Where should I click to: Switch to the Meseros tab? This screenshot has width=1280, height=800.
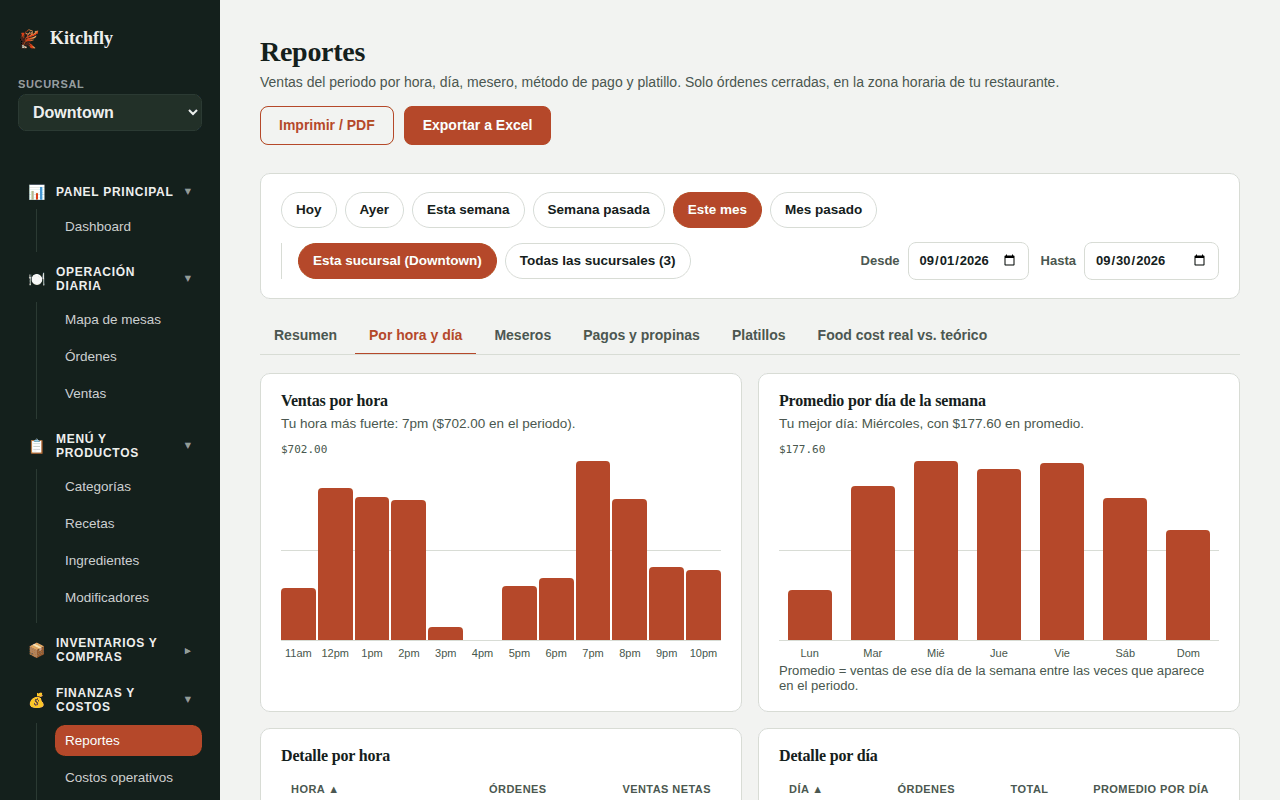523,335
